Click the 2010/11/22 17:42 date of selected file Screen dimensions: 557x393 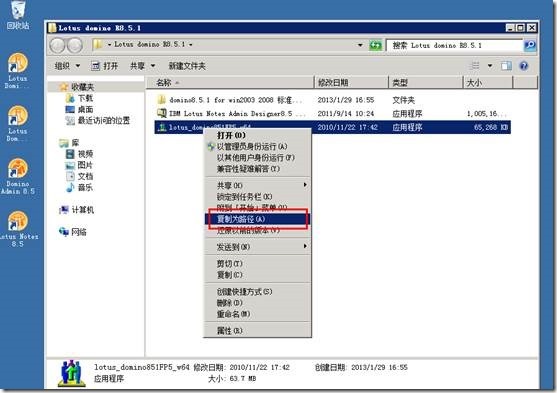pyautogui.click(x=347, y=127)
